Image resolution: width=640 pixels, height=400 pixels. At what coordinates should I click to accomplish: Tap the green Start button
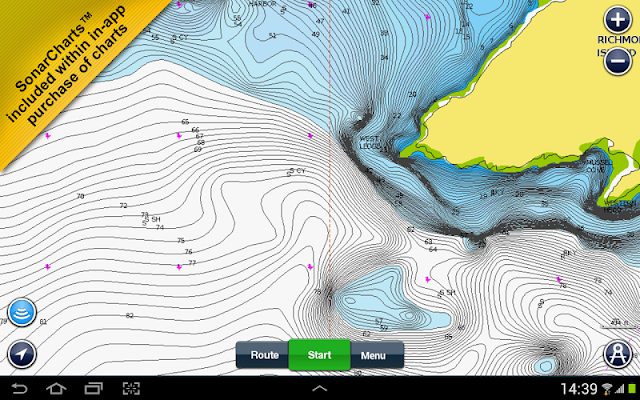tap(320, 355)
